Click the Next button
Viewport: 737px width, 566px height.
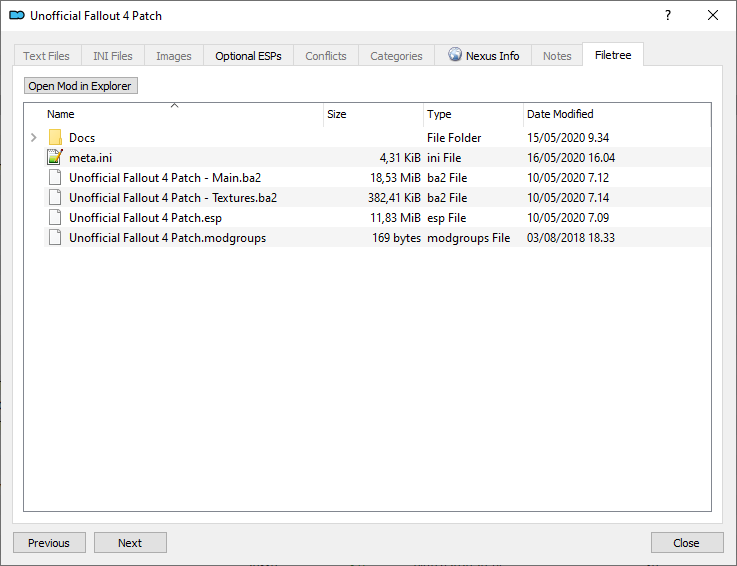130,543
